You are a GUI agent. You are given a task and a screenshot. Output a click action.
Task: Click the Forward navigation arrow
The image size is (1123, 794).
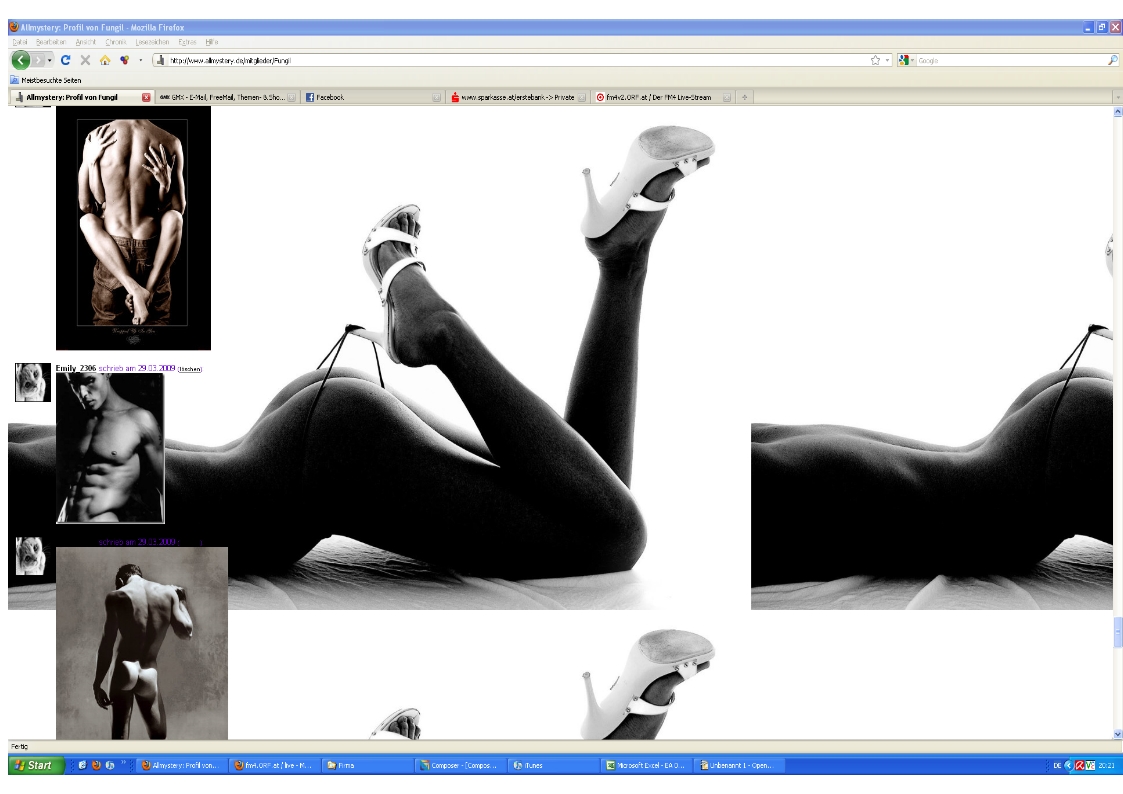click(39, 60)
